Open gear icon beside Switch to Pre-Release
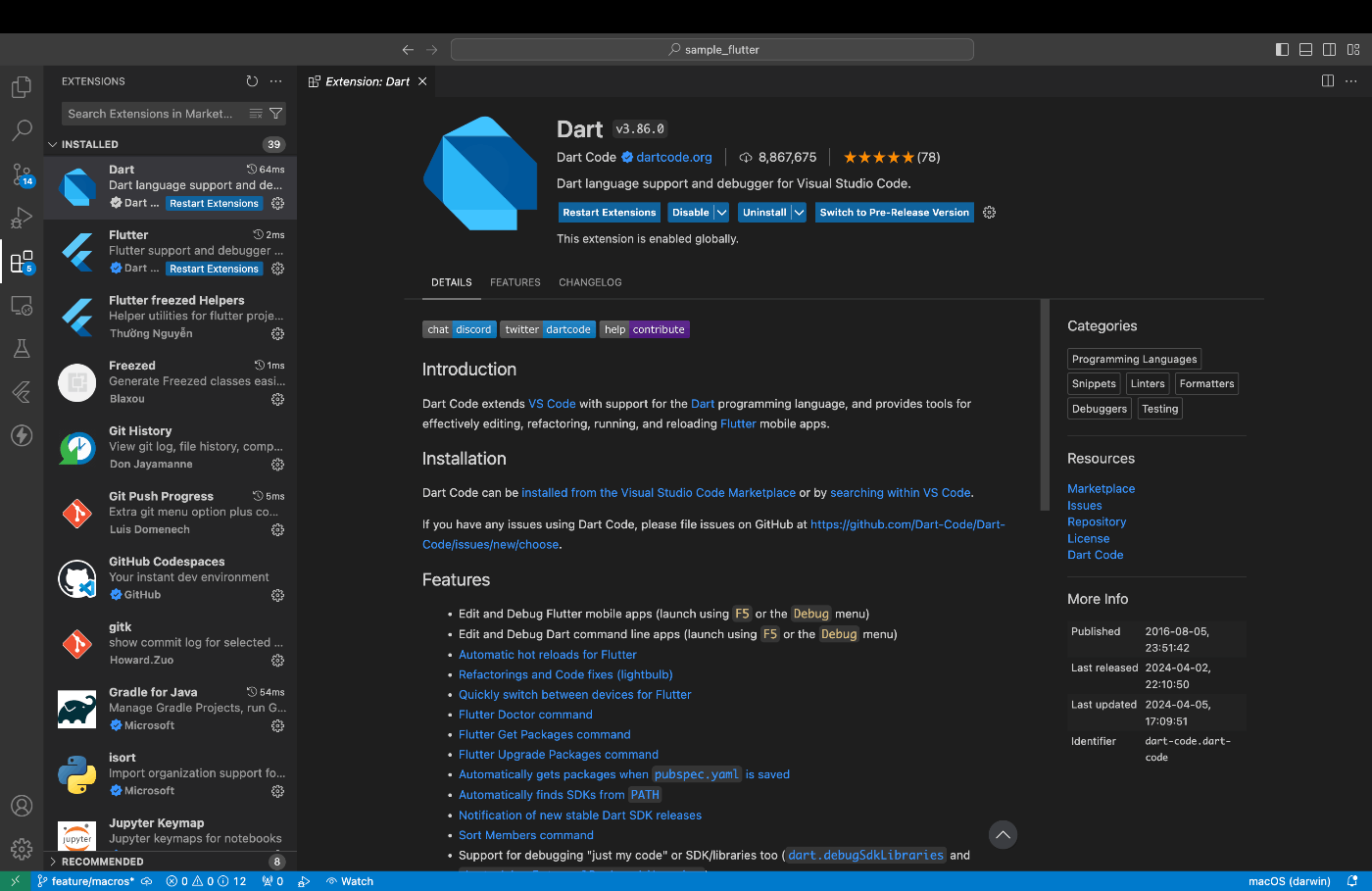1372x891 pixels. (x=989, y=213)
